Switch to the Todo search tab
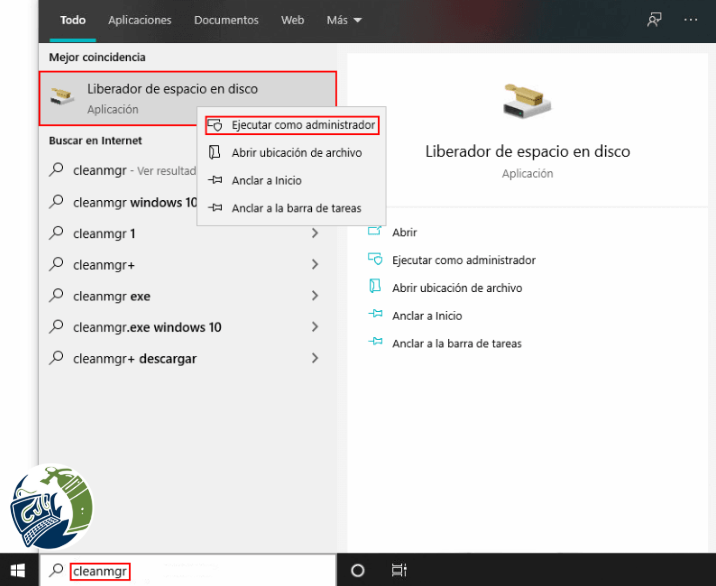The width and height of the screenshot is (716, 586). pos(73,20)
